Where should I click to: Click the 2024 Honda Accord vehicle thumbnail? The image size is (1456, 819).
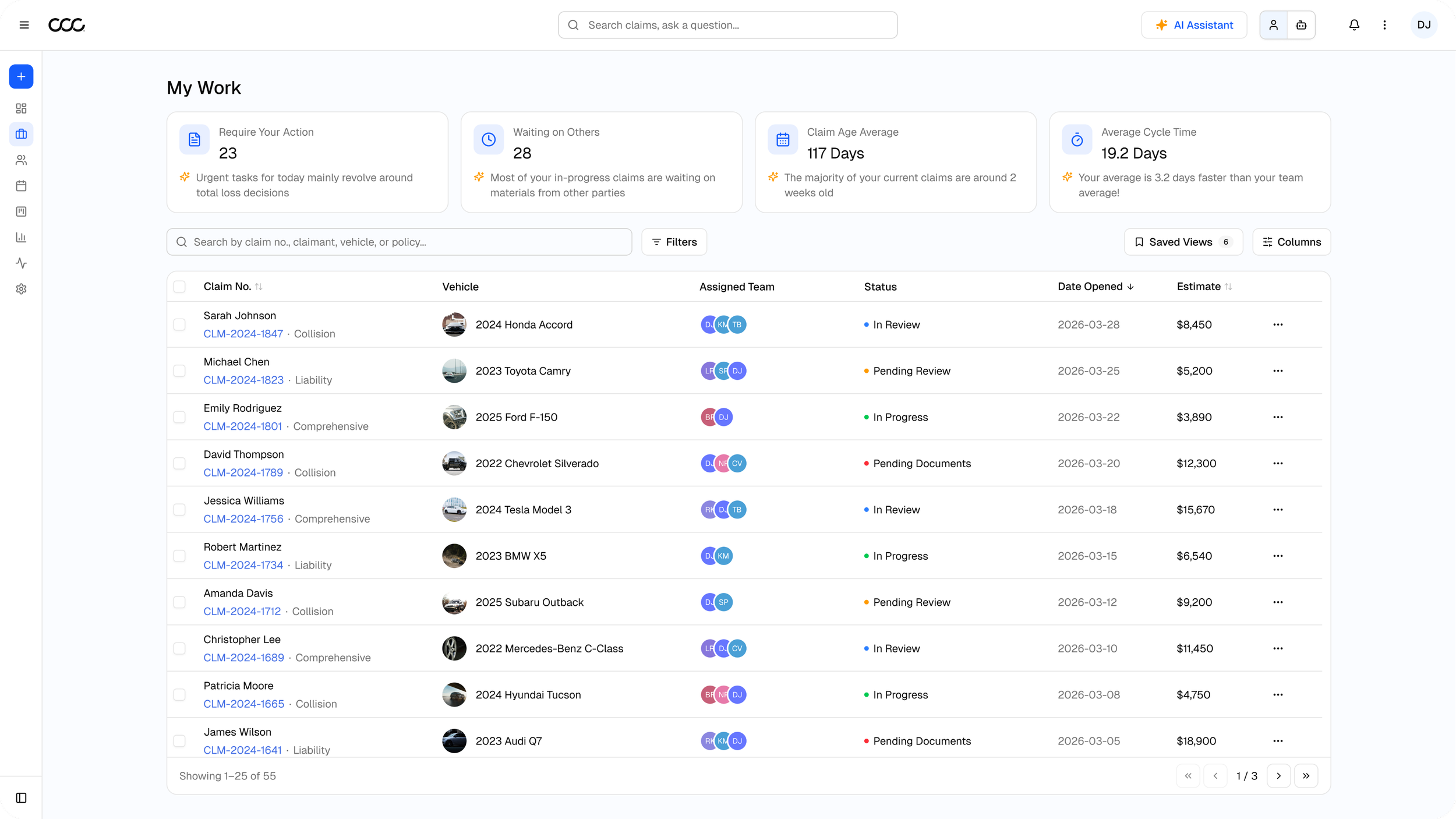(x=454, y=324)
